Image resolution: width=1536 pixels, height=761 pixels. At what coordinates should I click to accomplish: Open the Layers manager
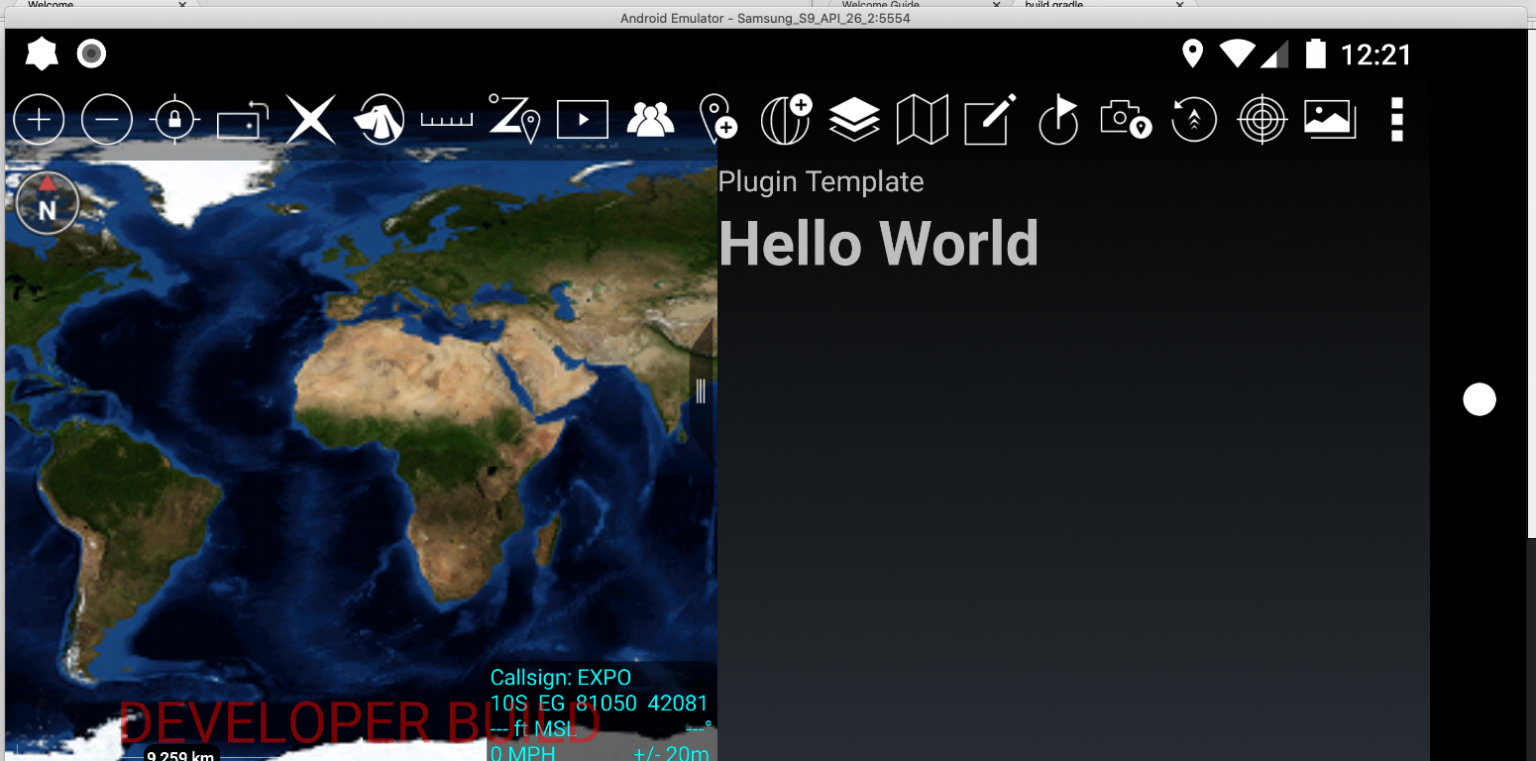coord(855,119)
